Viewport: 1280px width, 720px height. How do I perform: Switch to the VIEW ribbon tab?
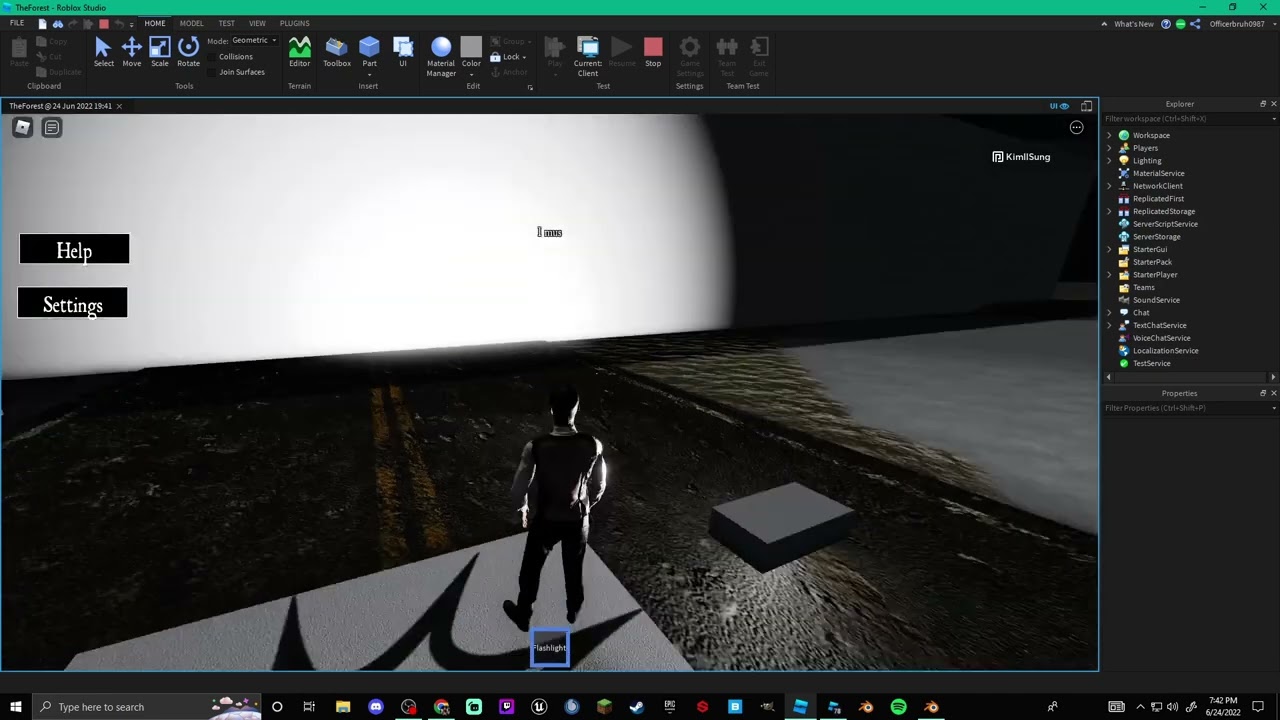[x=257, y=23]
